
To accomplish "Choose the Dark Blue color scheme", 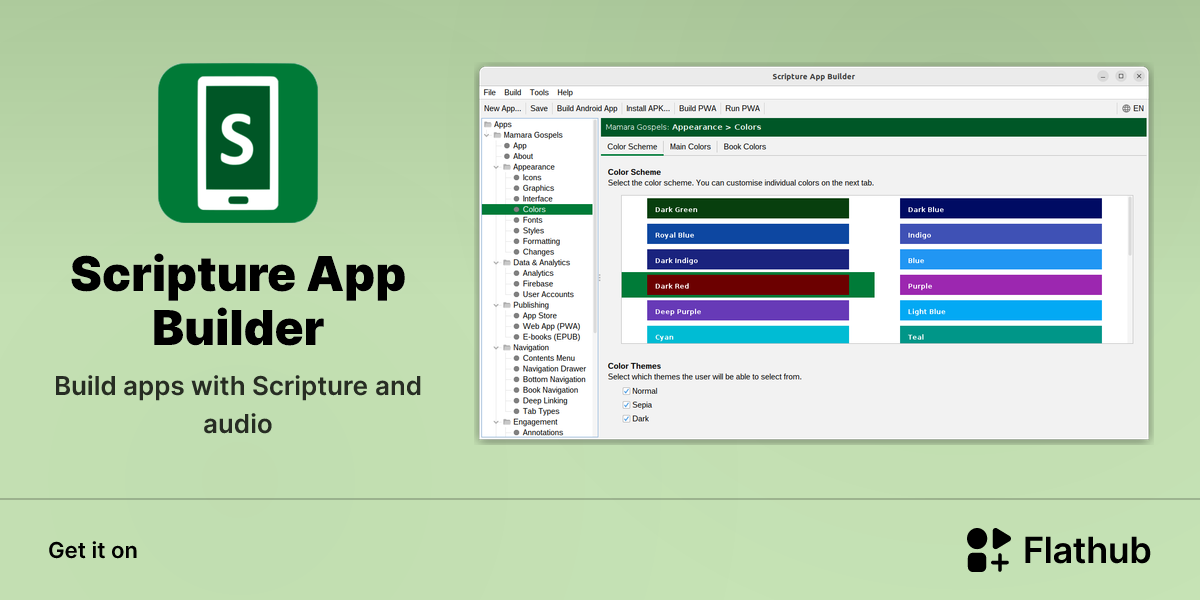I will [x=1001, y=208].
